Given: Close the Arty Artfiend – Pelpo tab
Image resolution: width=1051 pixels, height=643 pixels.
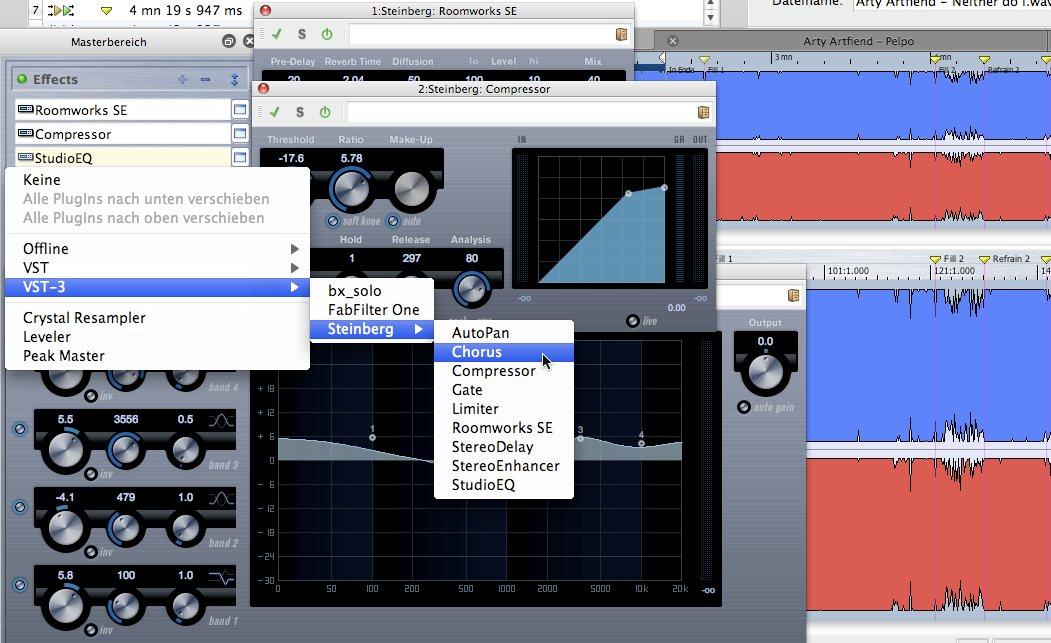Looking at the screenshot, I should pos(673,41).
